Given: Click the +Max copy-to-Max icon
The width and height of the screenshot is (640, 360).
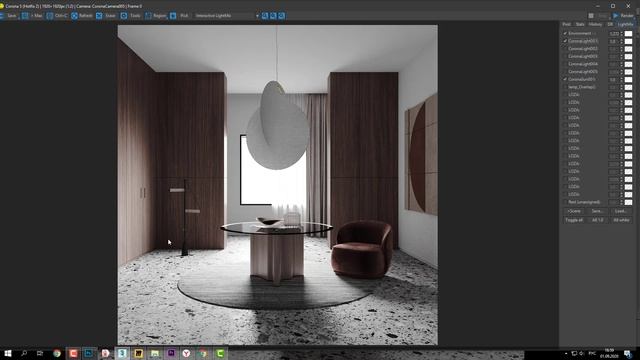Looking at the screenshot, I should pos(25,16).
